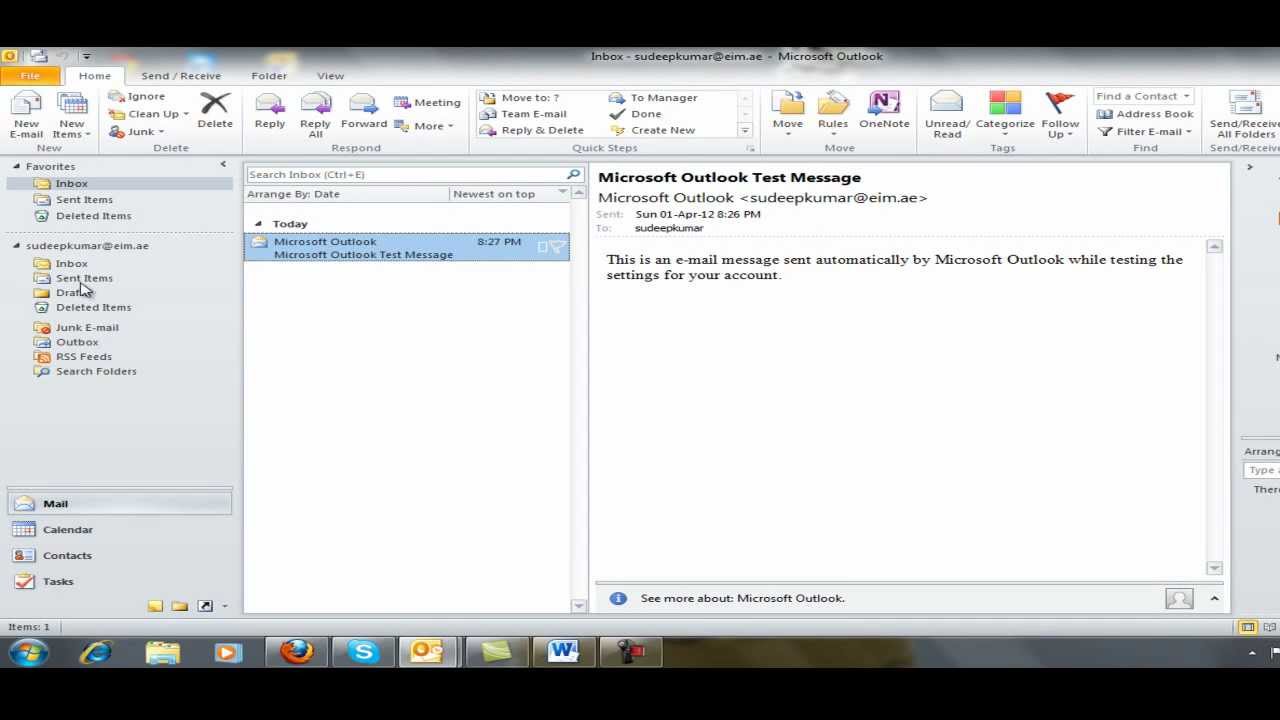The image size is (1280, 720).
Task: Open the Outbox folder
Action: click(x=77, y=342)
